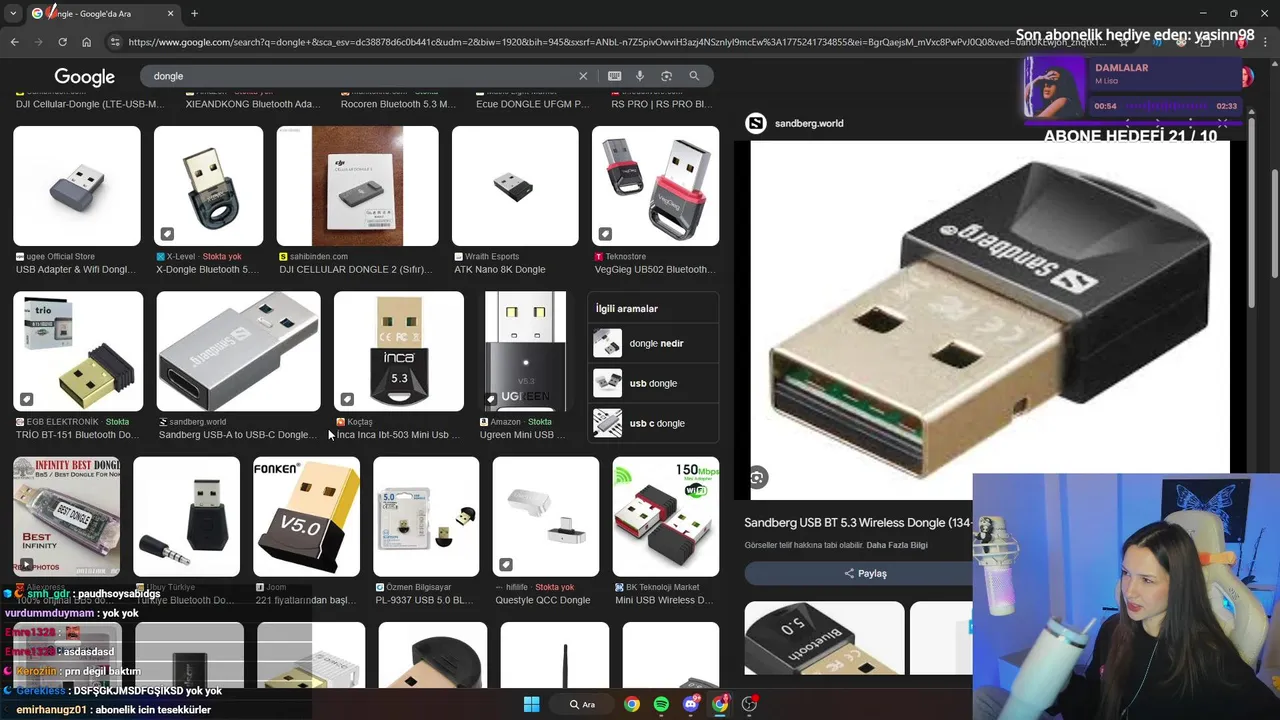The height and width of the screenshot is (720, 1280).
Task: Open the PL-9337 USB 5.0 thumbnail
Action: pos(426,517)
